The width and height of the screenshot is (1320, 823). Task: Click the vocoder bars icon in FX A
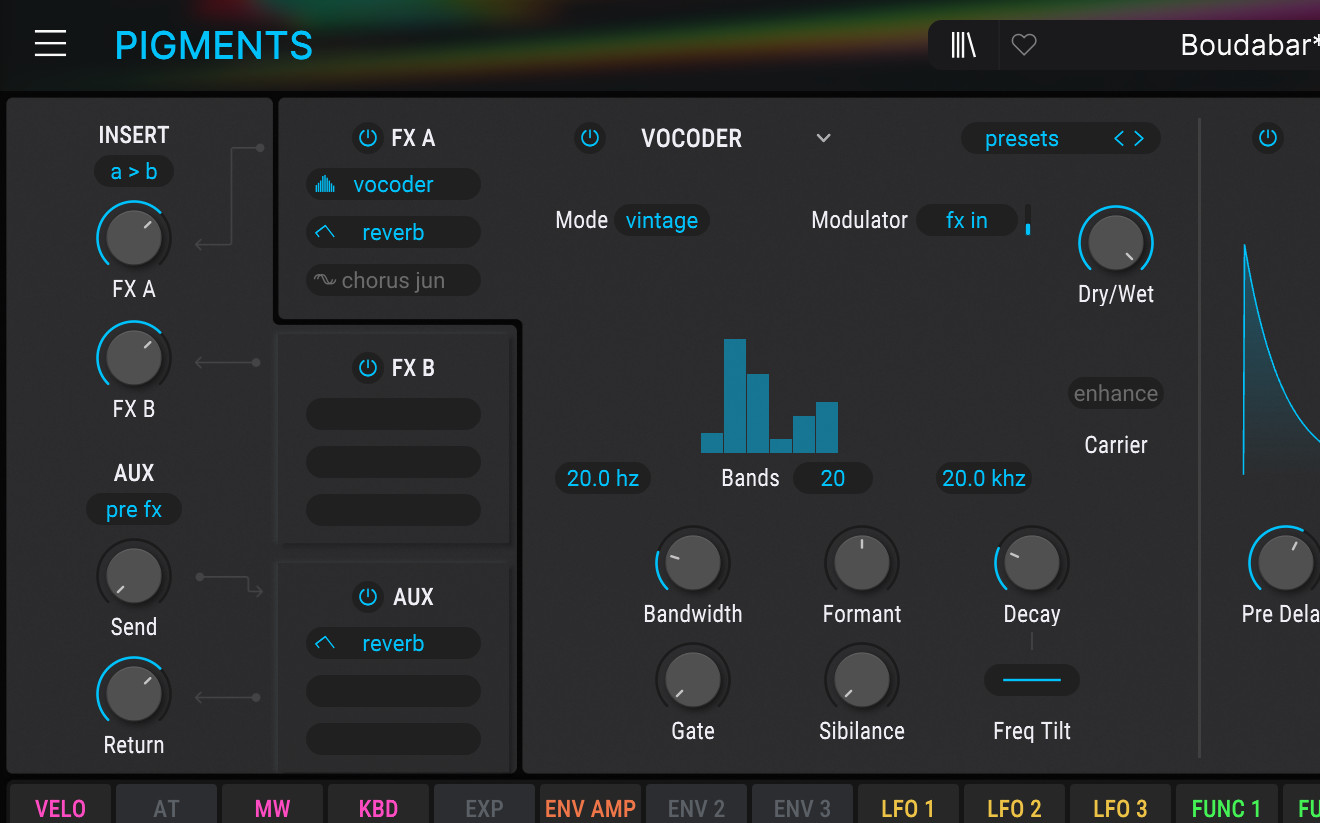pyautogui.click(x=325, y=184)
